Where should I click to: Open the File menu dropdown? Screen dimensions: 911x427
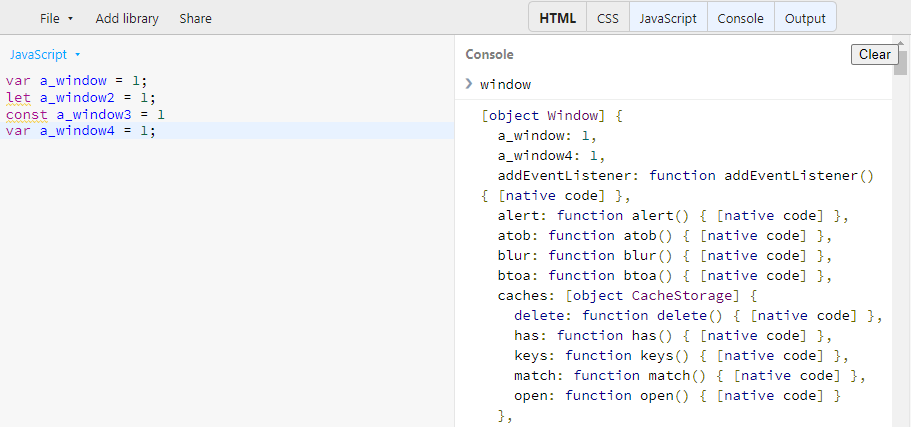point(56,19)
